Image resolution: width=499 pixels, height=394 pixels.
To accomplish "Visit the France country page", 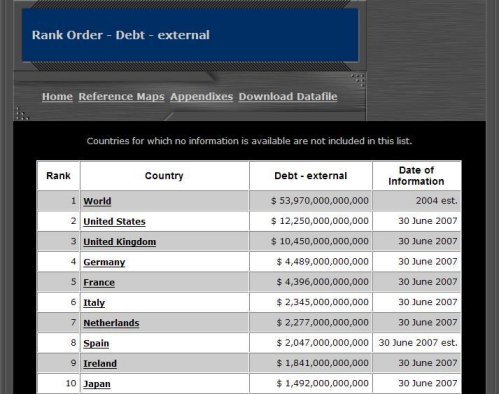I will pyautogui.click(x=99, y=282).
